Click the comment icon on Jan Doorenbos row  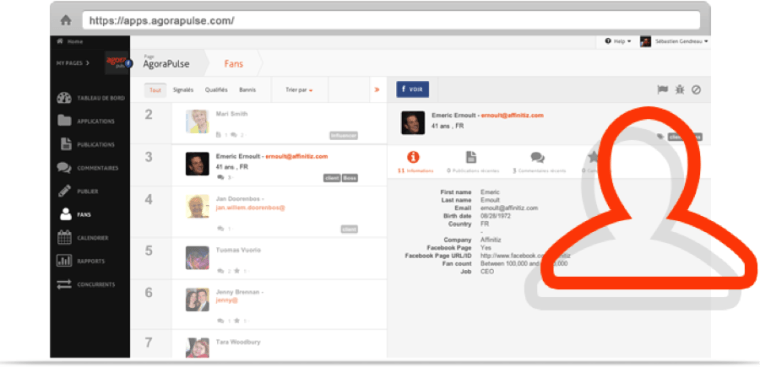[x=221, y=228]
